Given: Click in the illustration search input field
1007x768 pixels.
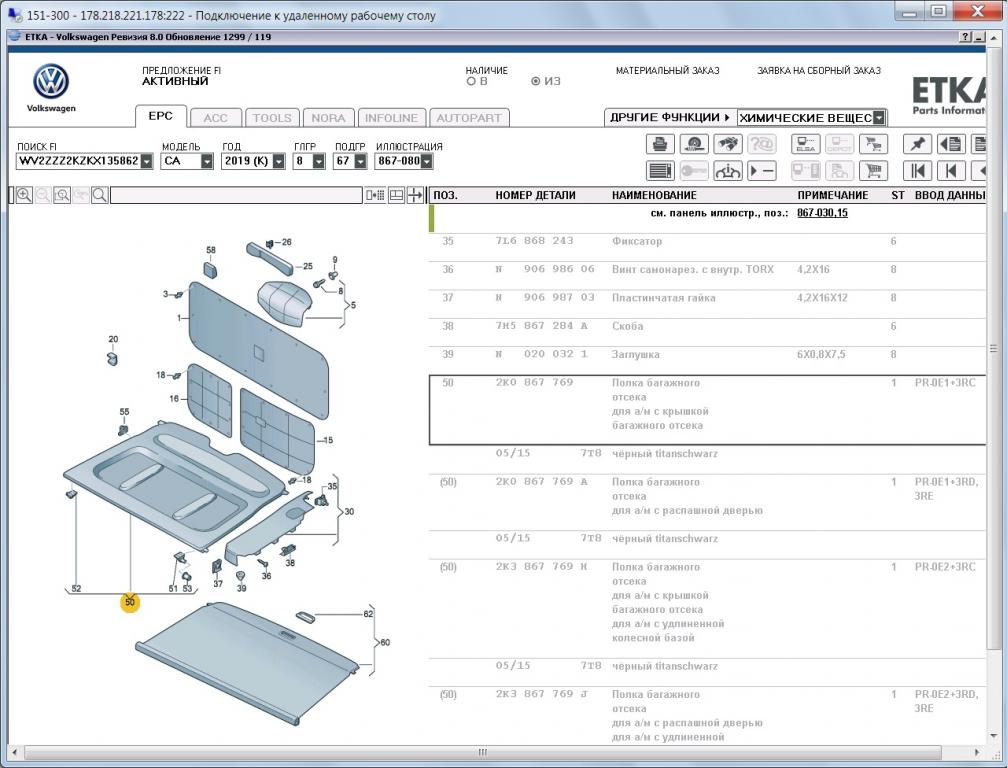Looking at the screenshot, I should 236,195.
